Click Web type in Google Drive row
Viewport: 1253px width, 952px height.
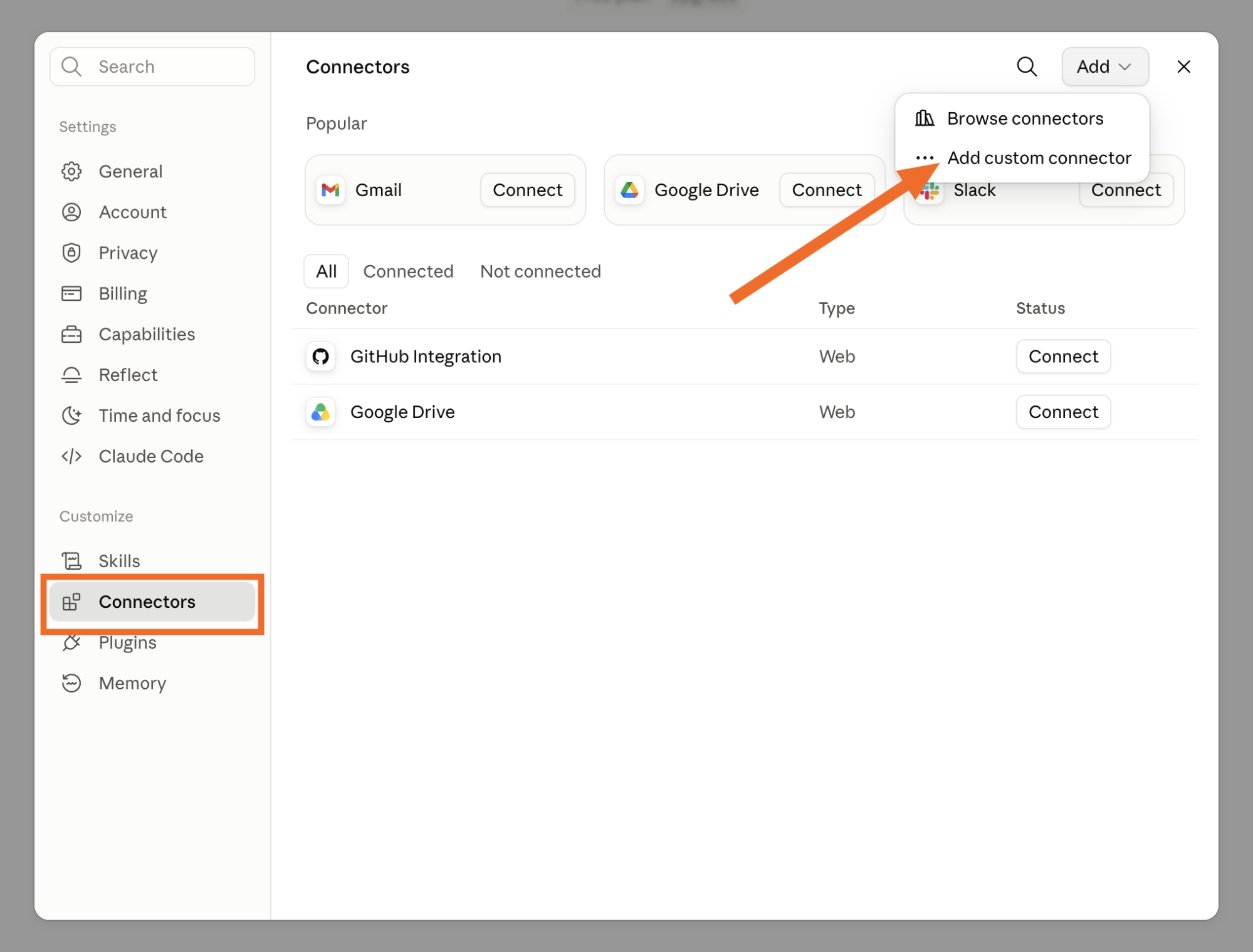[x=837, y=412]
